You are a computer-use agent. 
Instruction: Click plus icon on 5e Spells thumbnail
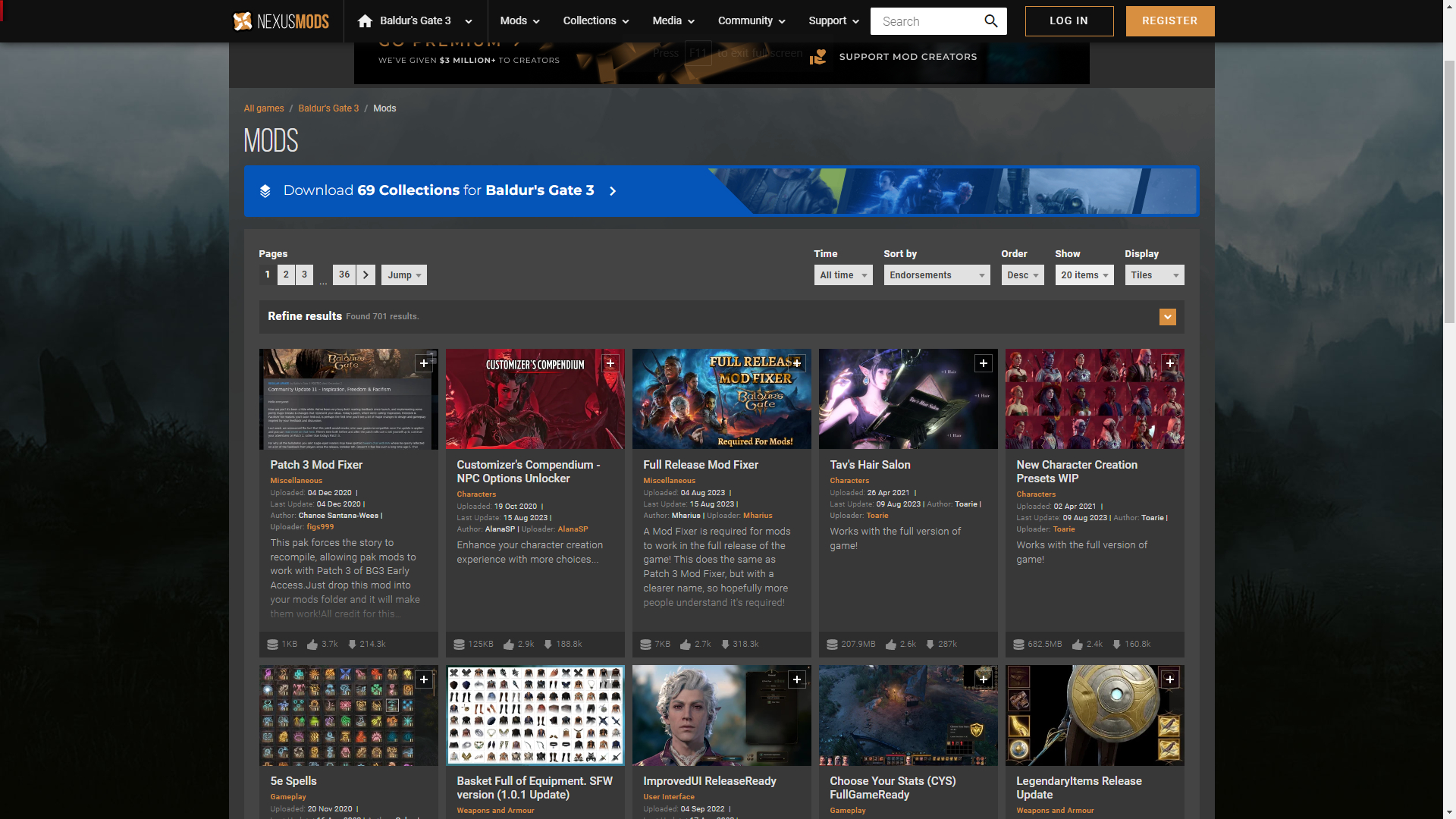(x=424, y=680)
